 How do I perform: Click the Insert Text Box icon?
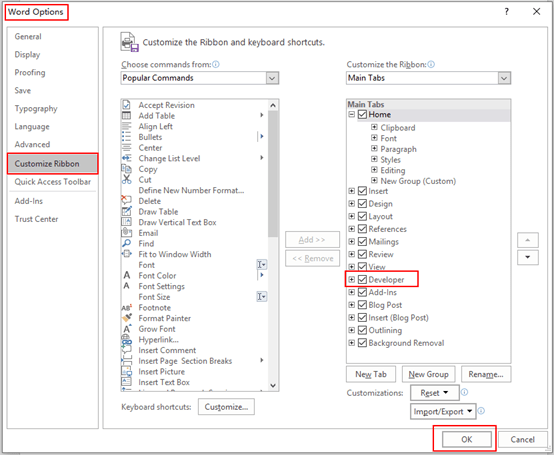(126, 382)
